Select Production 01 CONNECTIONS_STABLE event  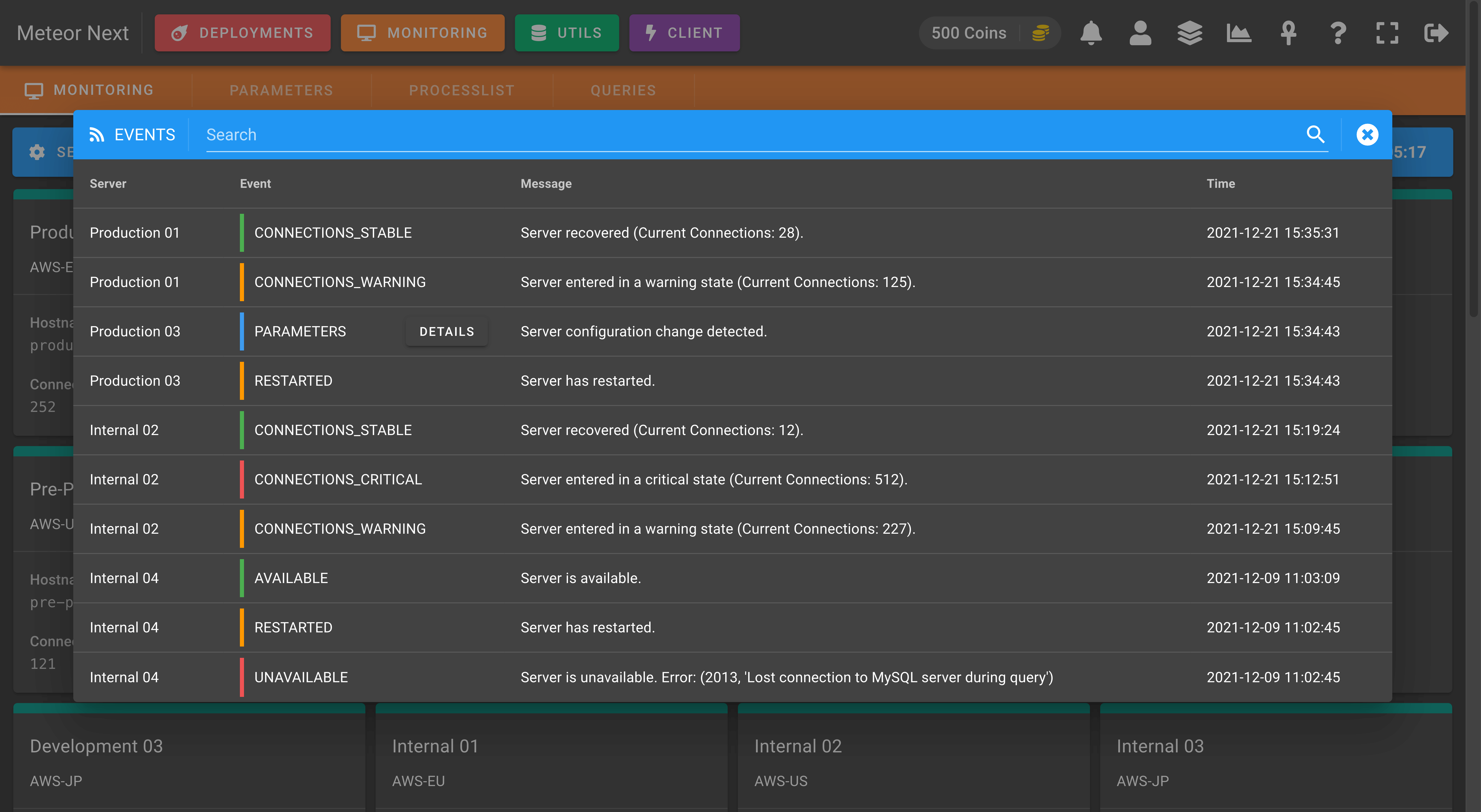tap(733, 233)
